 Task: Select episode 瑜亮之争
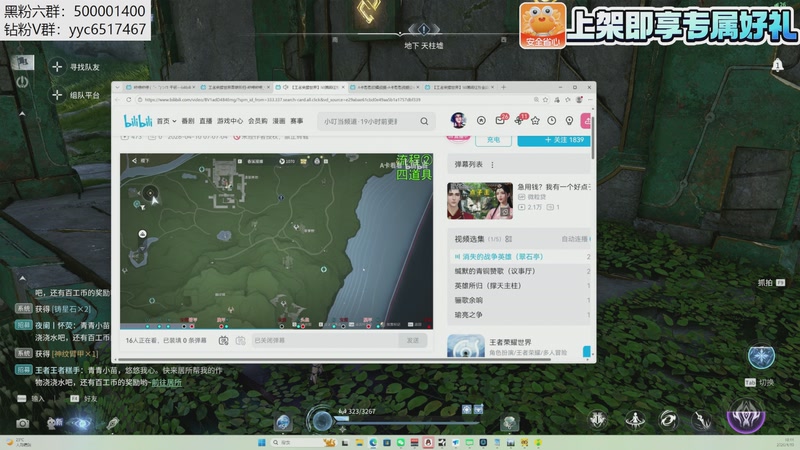point(519,315)
